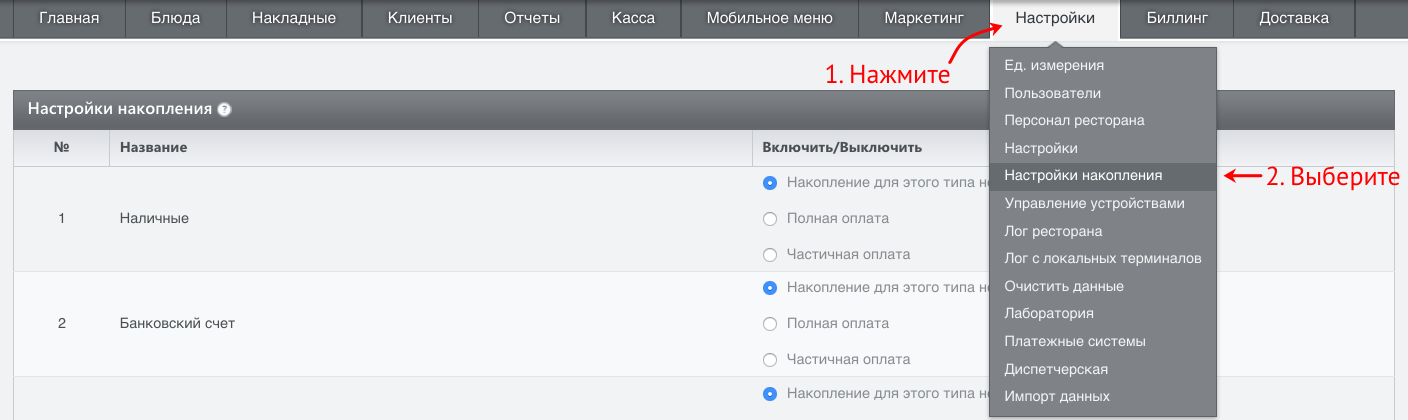Image resolution: width=1408 pixels, height=420 pixels.
Task: Open the Отчеты tab
Action: [530, 18]
